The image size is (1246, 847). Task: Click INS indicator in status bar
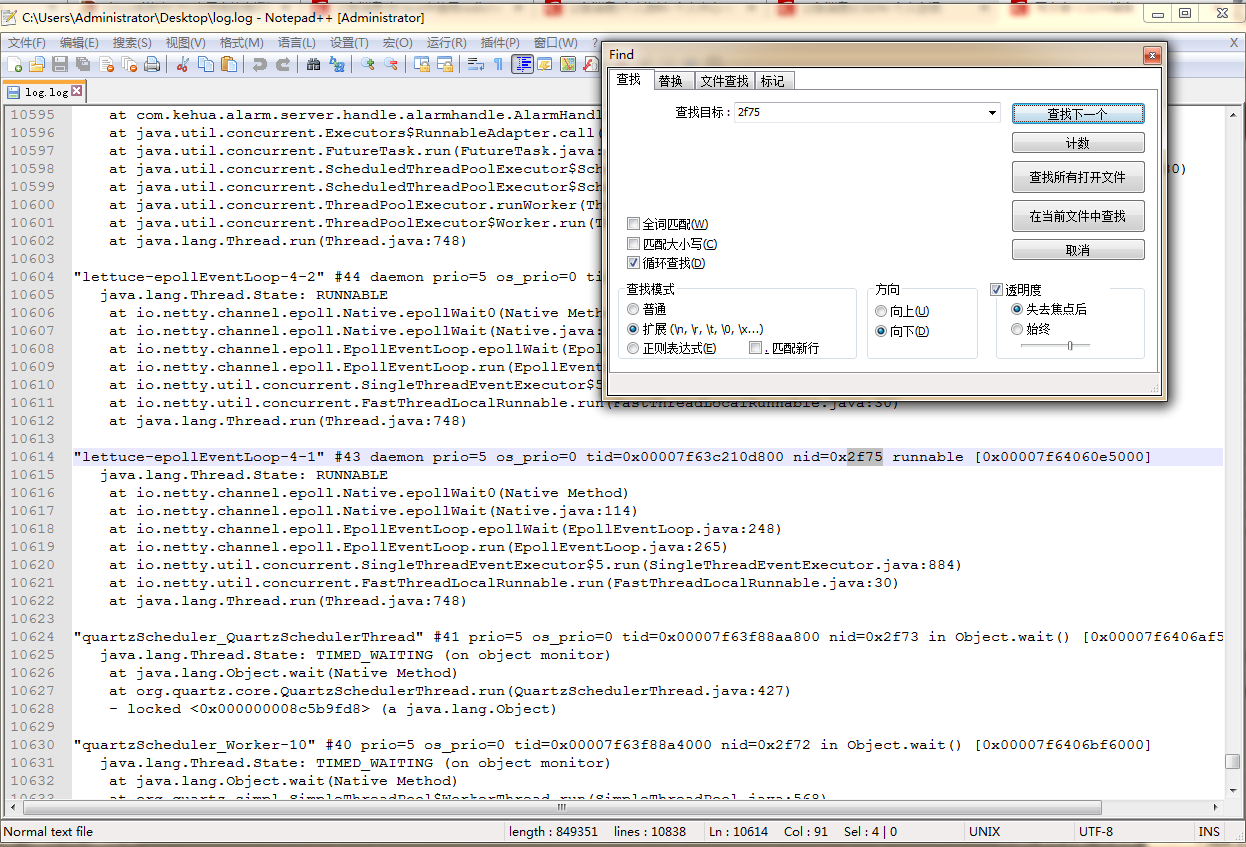click(1209, 831)
